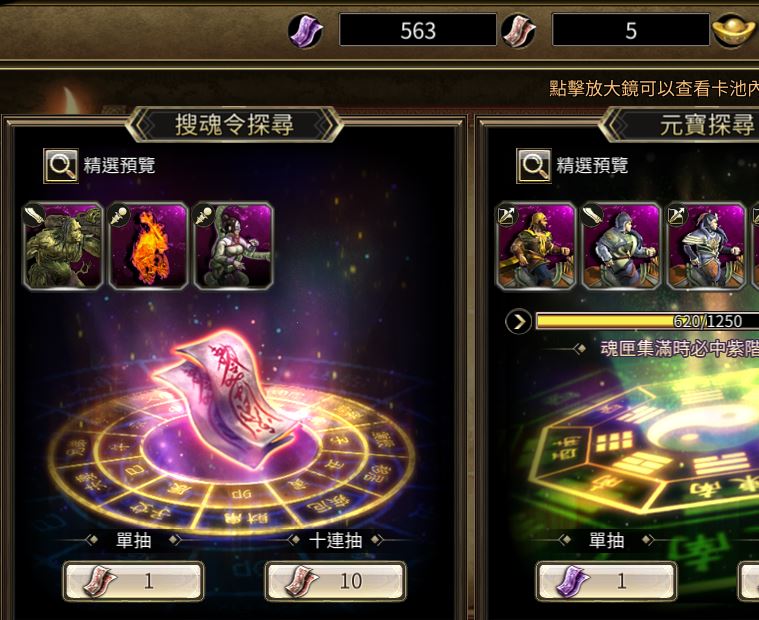Click the 搜魂令探尋 panel title
Image resolution: width=759 pixels, height=620 pixels.
234,125
